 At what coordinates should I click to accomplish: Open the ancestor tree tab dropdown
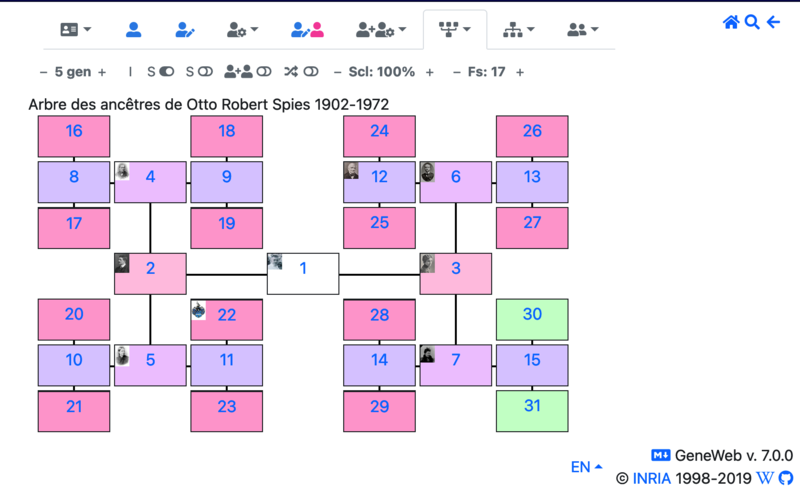pos(455,30)
